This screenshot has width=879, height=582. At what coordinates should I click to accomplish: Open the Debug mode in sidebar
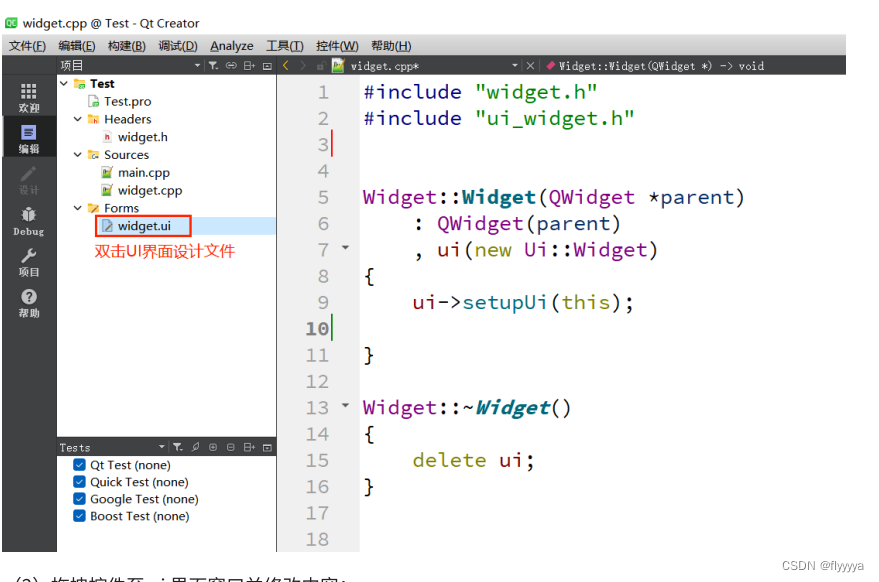pyautogui.click(x=29, y=221)
